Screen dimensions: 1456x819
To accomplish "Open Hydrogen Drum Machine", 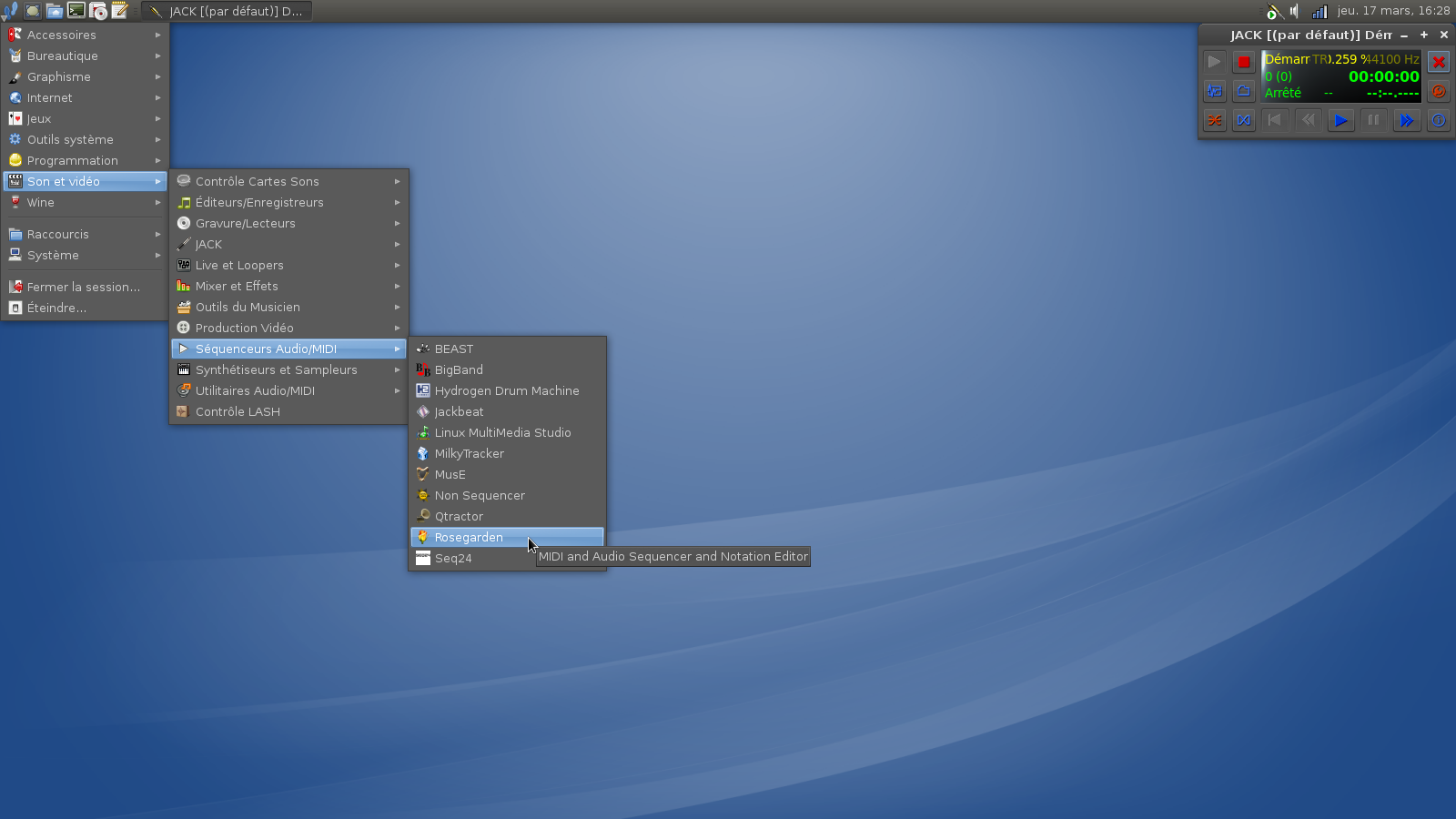I will [507, 390].
